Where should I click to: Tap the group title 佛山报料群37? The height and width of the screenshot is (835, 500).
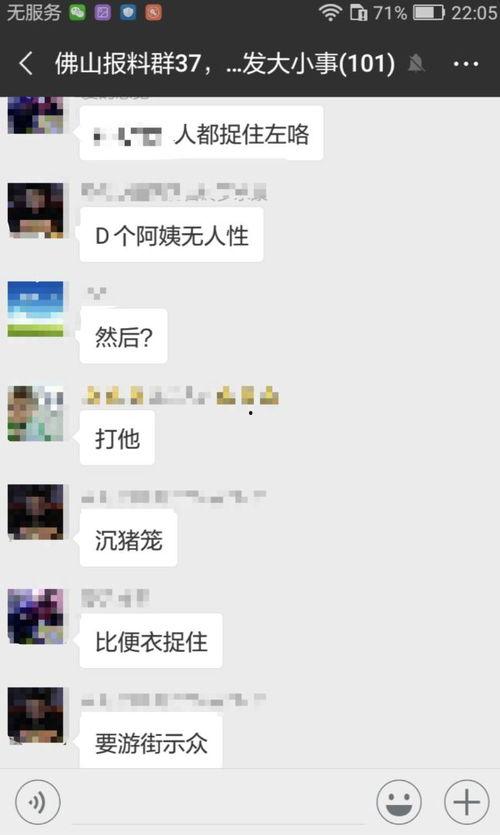pos(127,64)
